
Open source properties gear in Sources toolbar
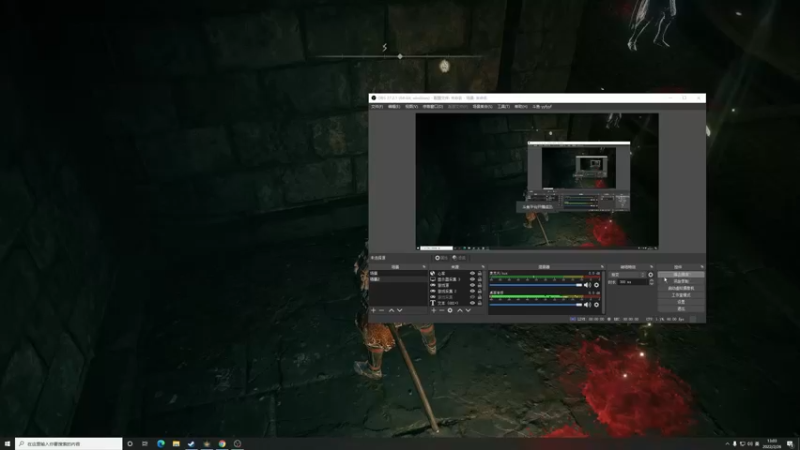[450, 310]
